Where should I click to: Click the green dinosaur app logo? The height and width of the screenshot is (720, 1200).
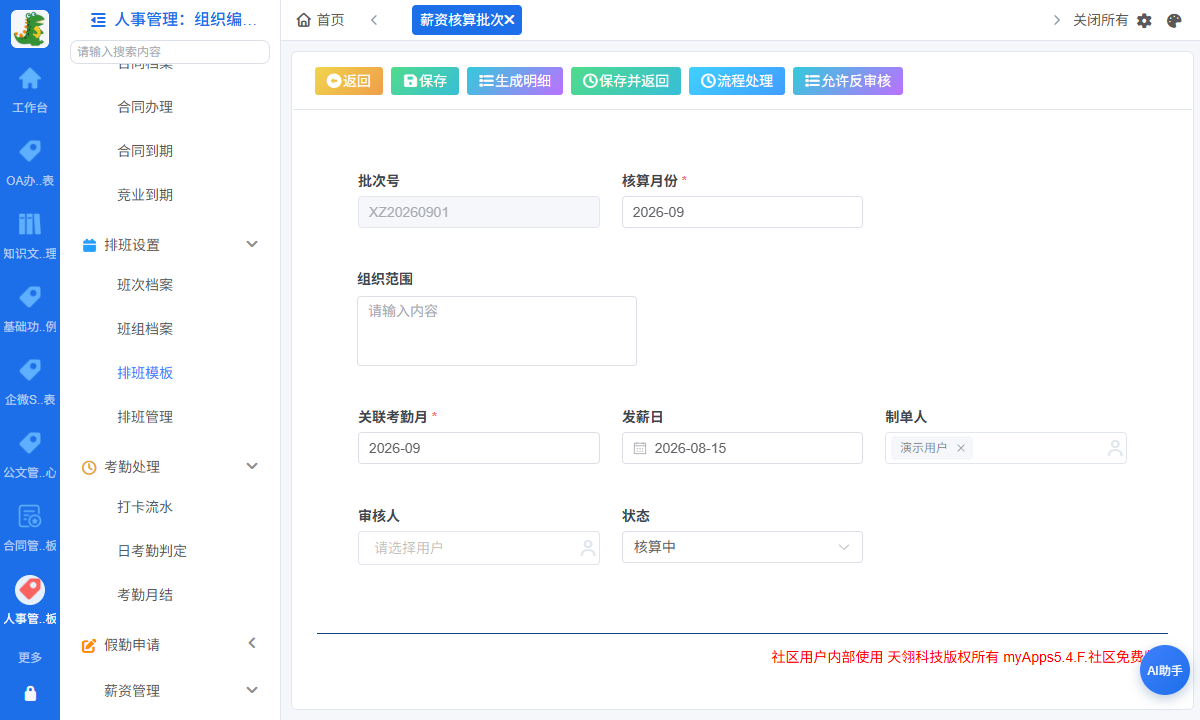tap(30, 28)
